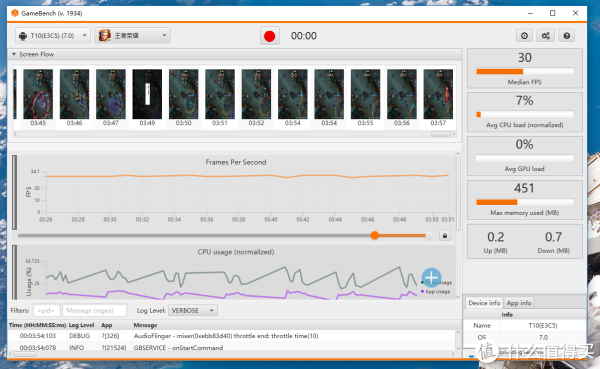The image size is (600, 369).
Task: Select the Device info tab
Action: click(x=484, y=303)
